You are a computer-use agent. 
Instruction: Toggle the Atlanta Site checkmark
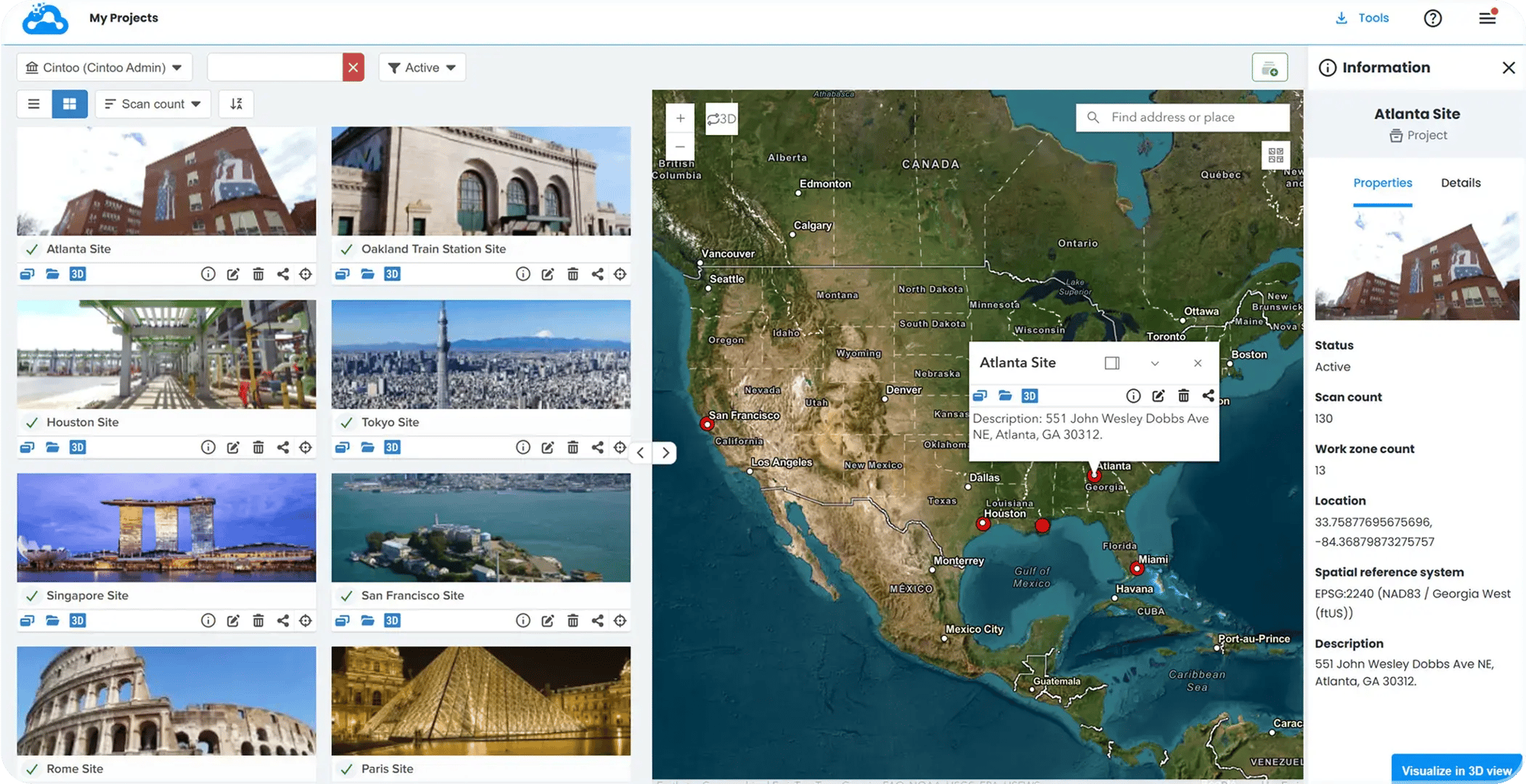point(32,249)
